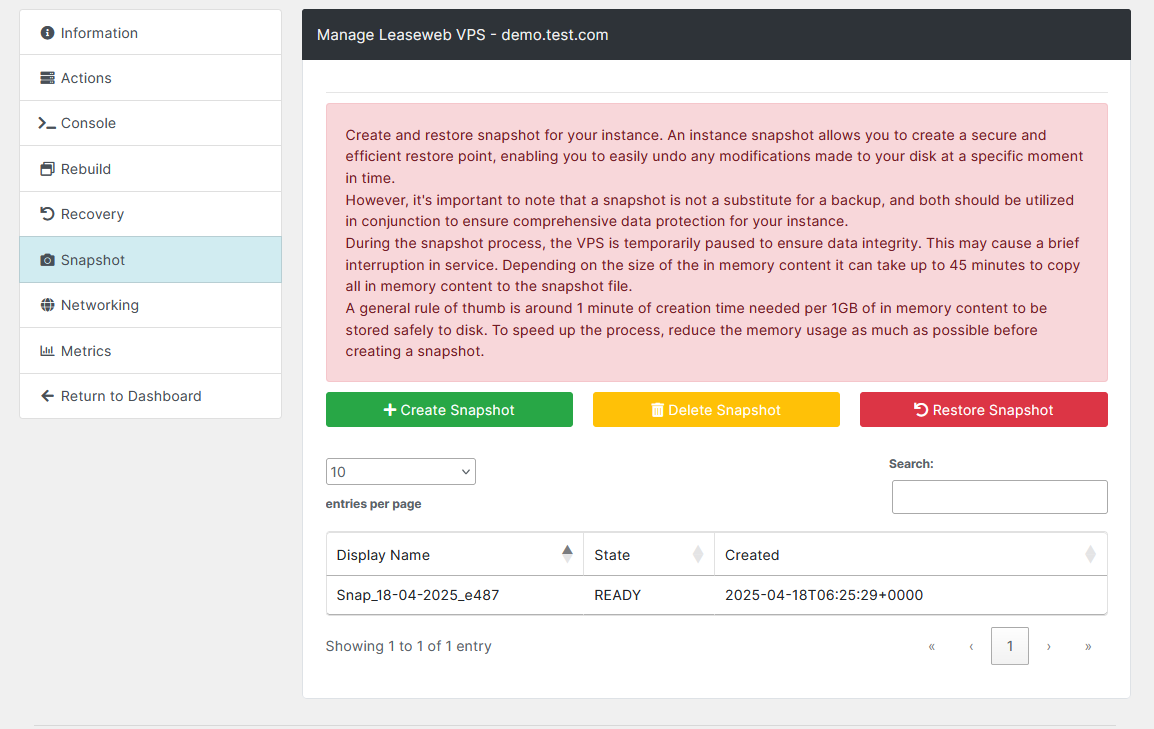The image size is (1154, 729).
Task: Open the Rebuild section
Action: pyautogui.click(x=150, y=169)
